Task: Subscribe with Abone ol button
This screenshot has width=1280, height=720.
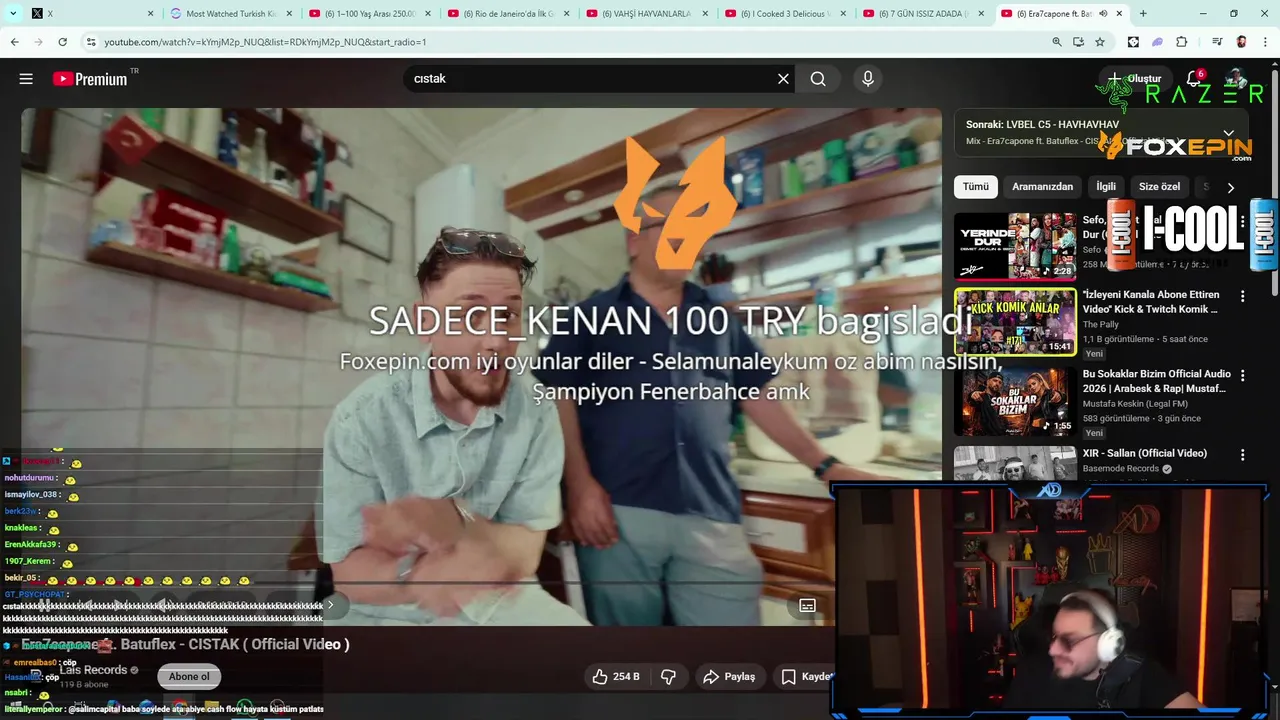Action: (189, 677)
